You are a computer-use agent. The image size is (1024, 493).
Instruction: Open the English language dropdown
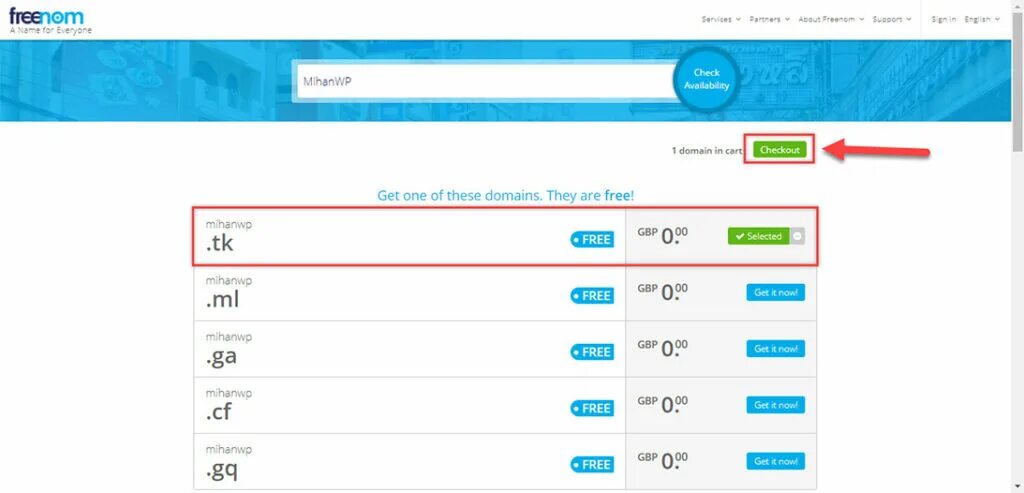point(982,20)
